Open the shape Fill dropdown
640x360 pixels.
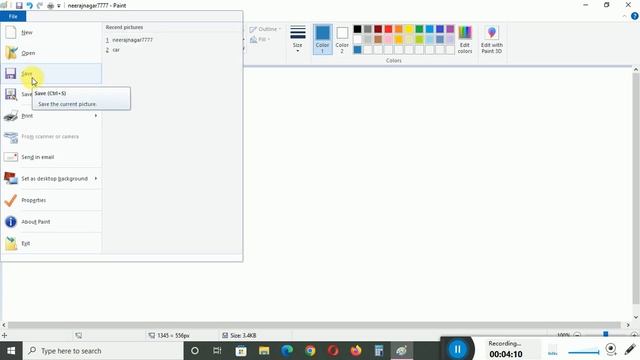pos(260,39)
